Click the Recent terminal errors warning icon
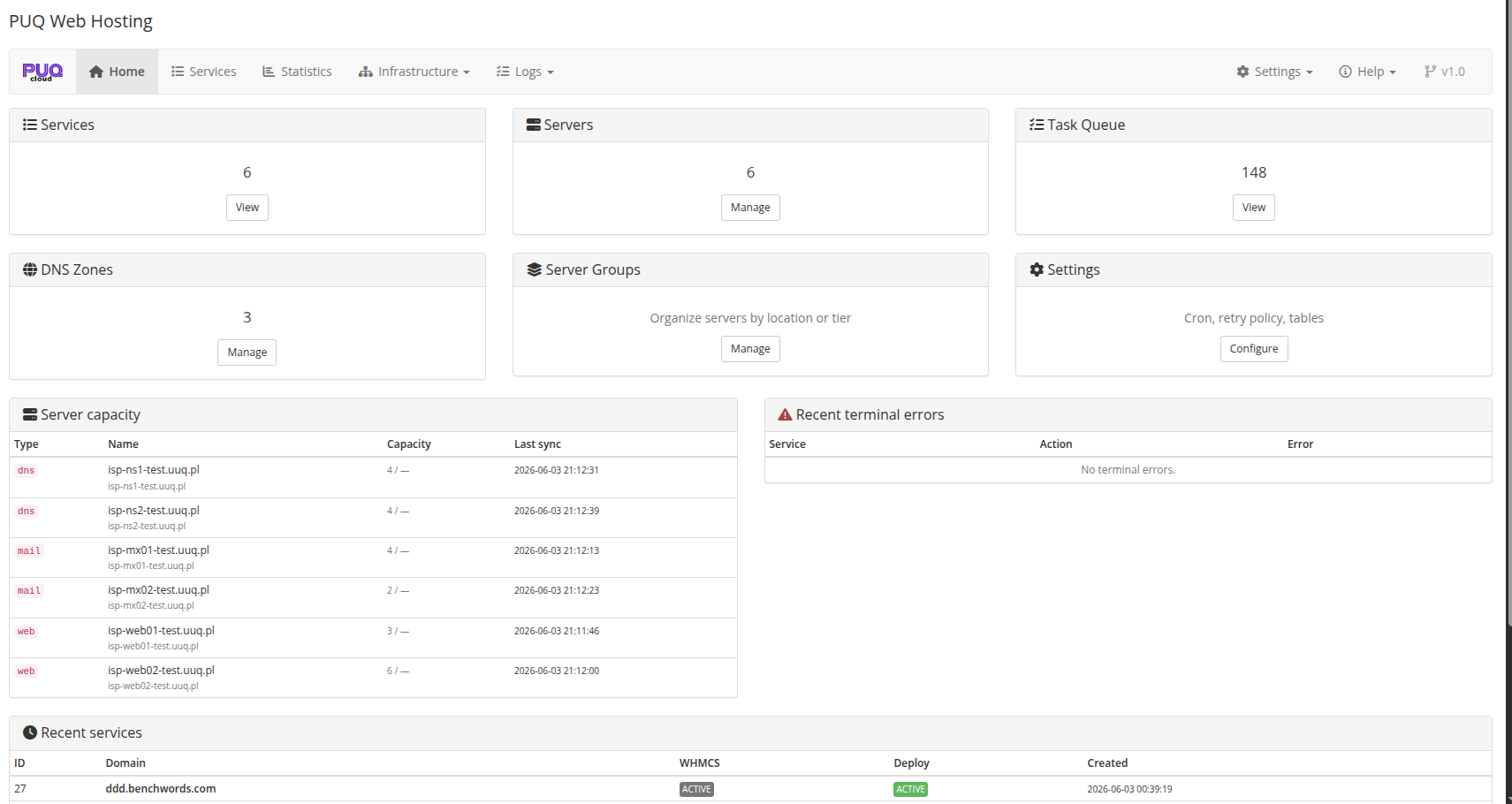Screen dimensions: 1512x804 coord(785,414)
